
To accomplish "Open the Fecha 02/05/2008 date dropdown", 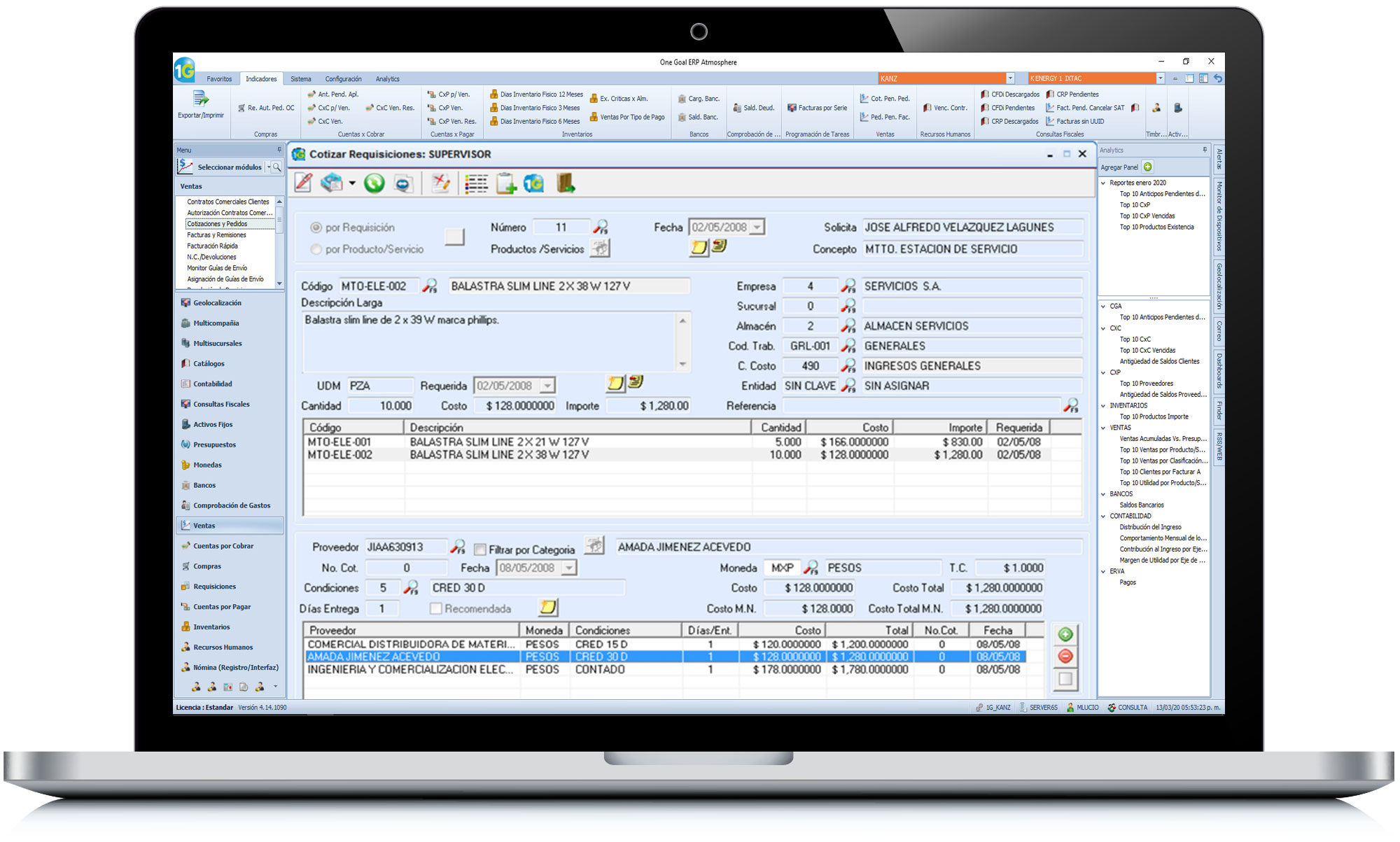I will point(757,227).
